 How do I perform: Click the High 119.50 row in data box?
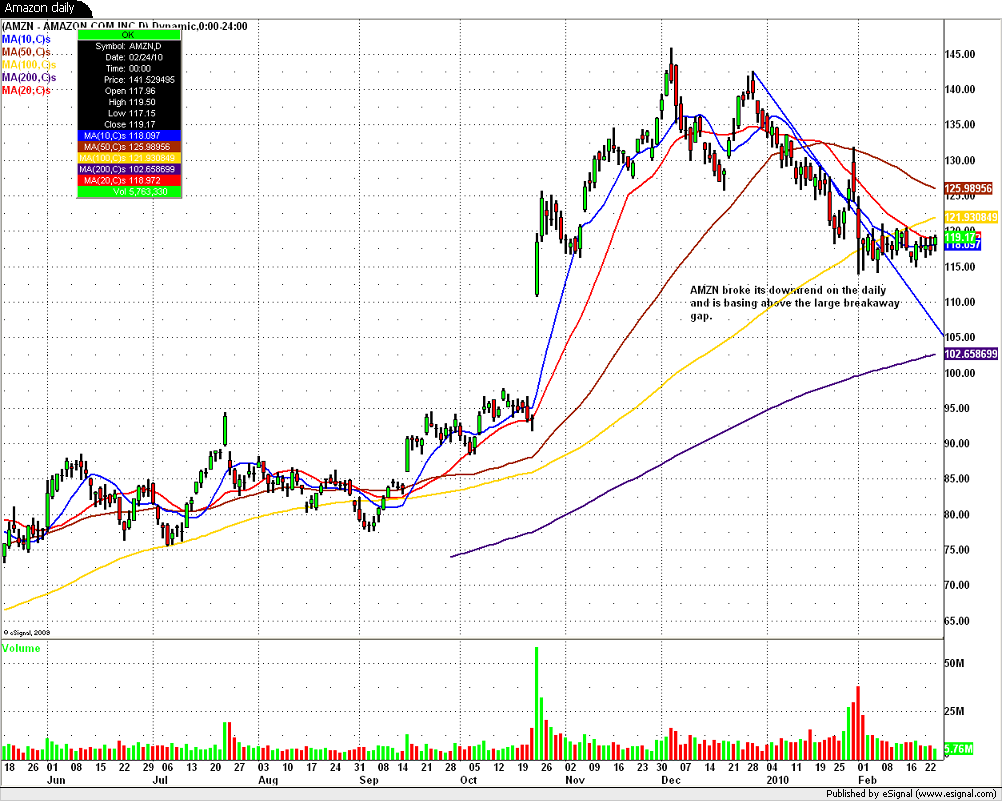coord(128,102)
